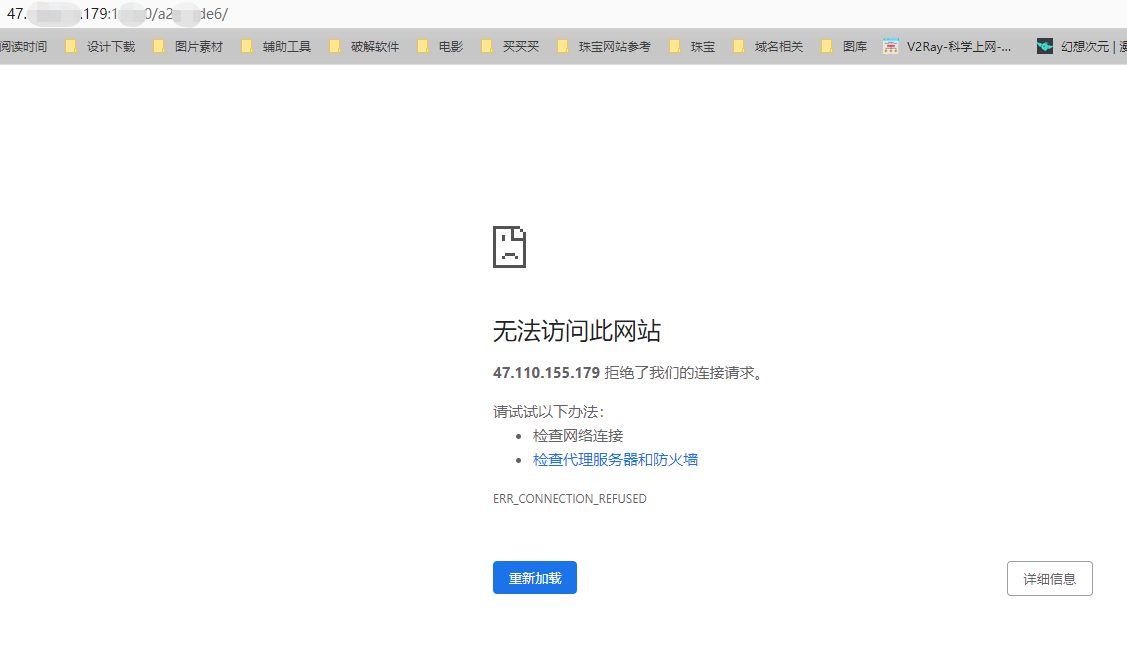Open the 买买买 bookmark folder
The width and height of the screenshot is (1127, 650).
pos(510,47)
